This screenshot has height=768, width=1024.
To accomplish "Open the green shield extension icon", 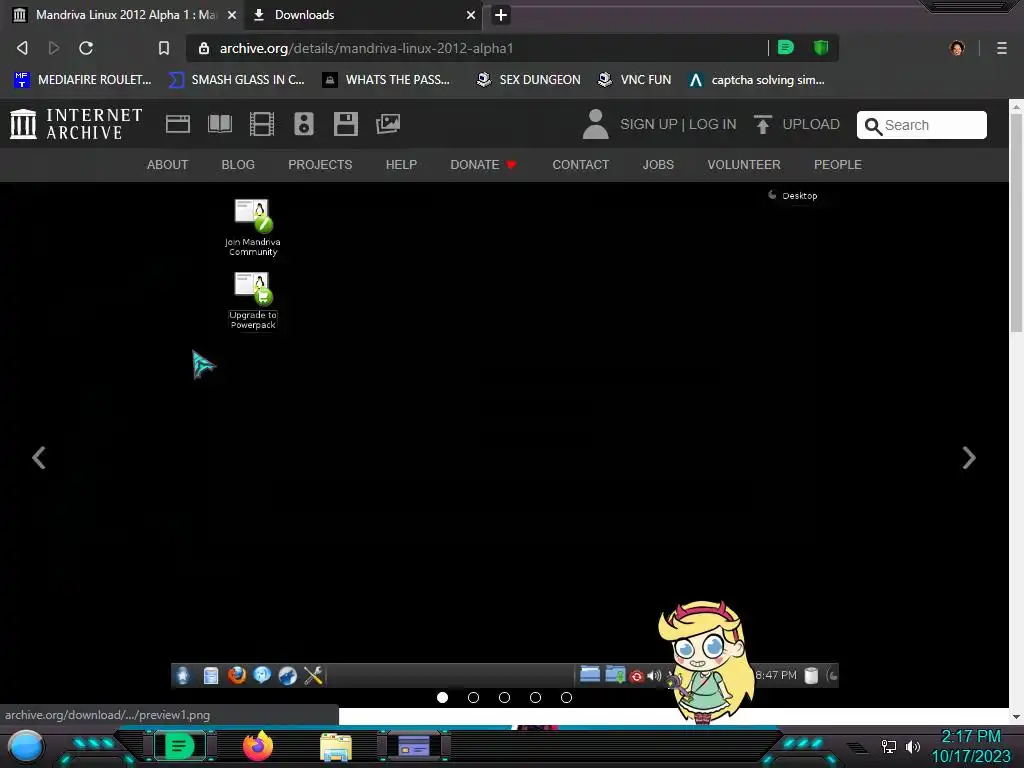I will click(821, 48).
